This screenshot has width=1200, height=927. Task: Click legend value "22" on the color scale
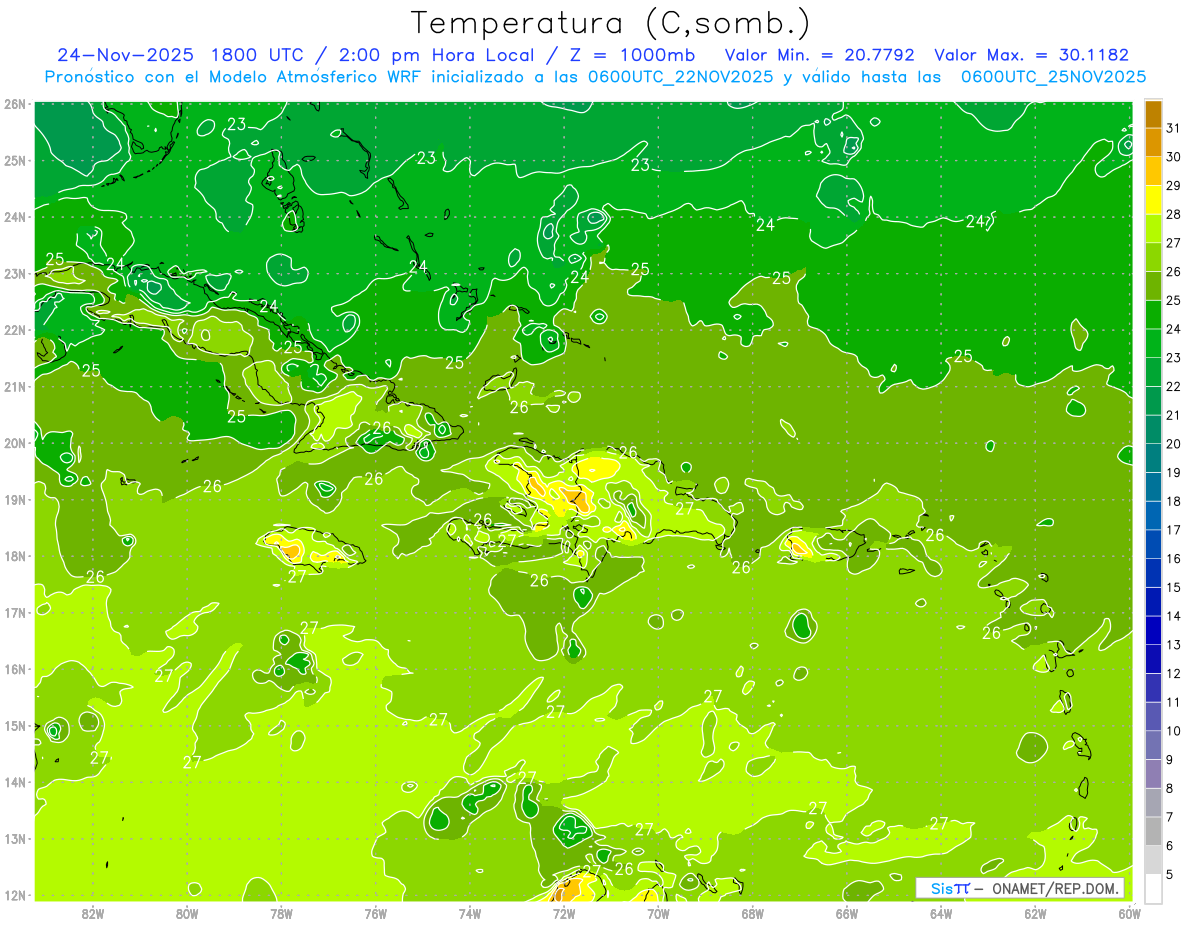click(1174, 386)
